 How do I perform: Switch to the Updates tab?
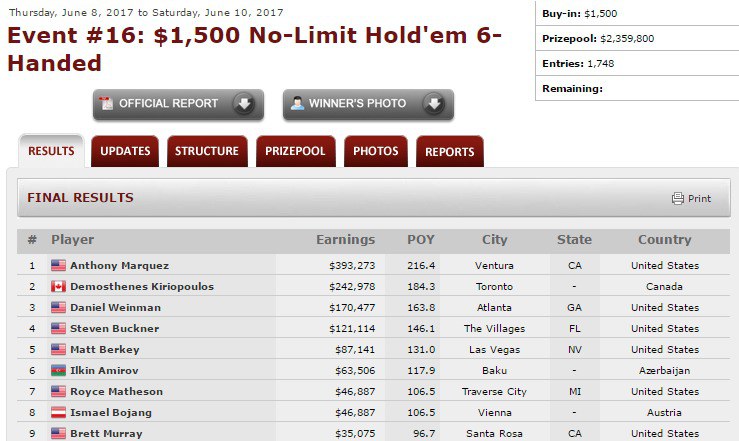[125, 152]
